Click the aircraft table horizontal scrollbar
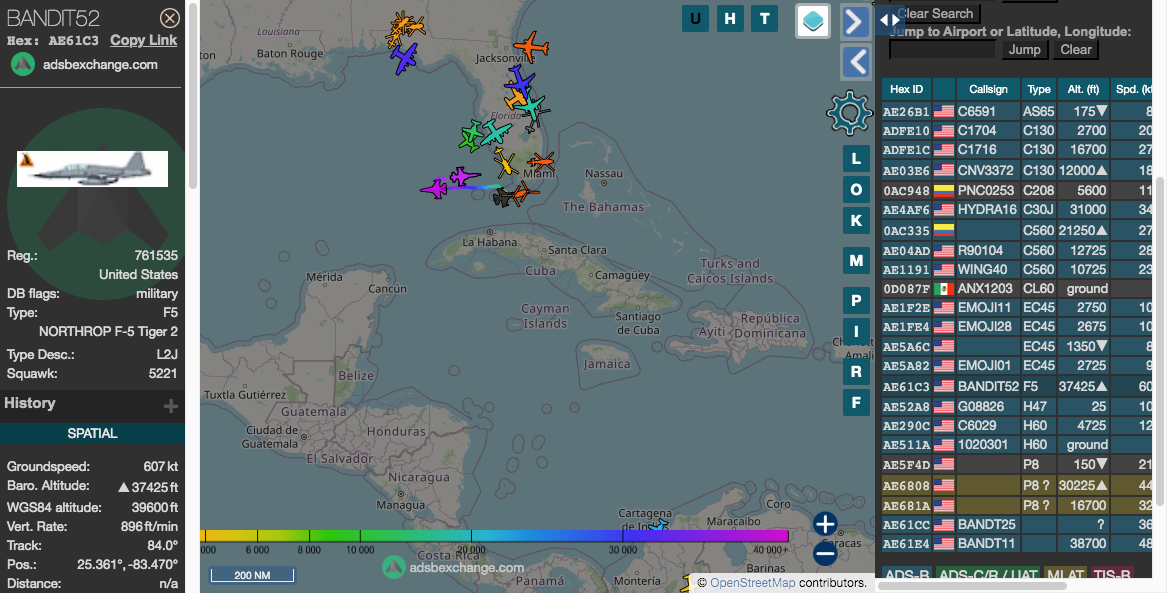 click(973, 586)
